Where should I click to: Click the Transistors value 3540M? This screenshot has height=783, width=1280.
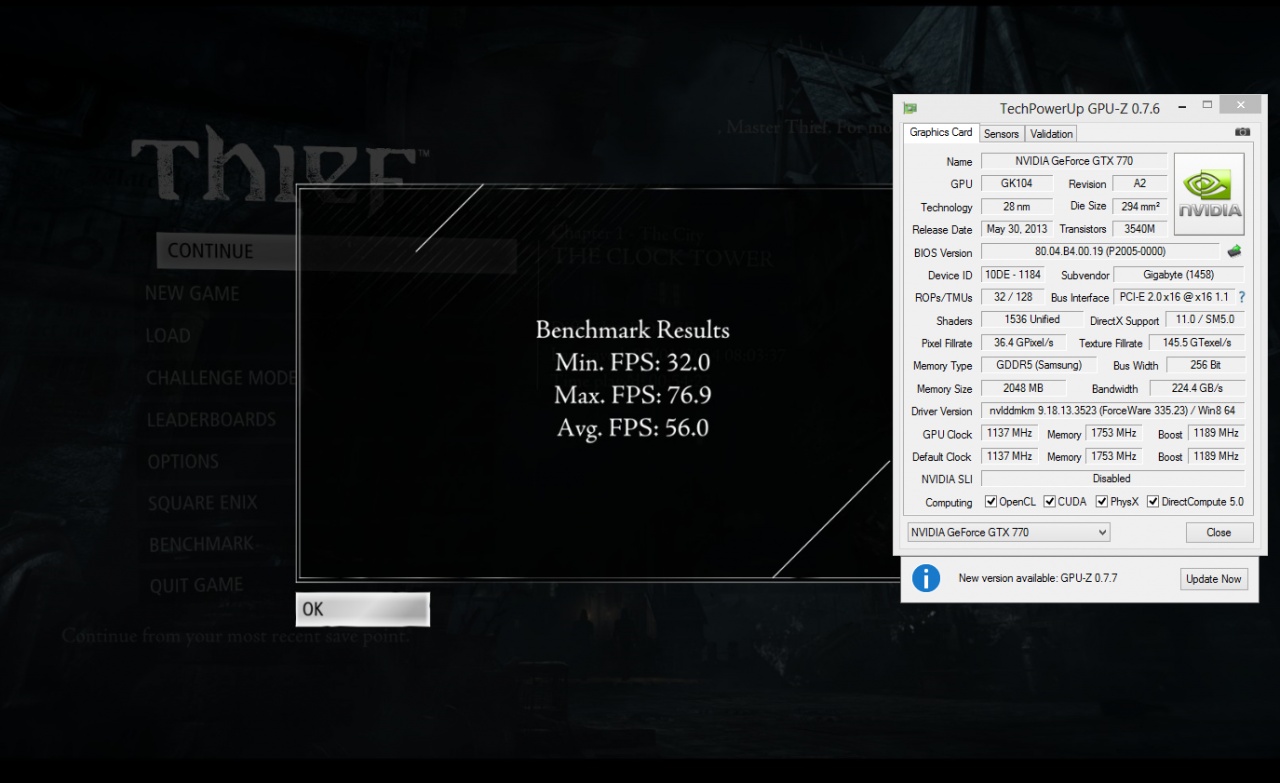[1140, 229]
